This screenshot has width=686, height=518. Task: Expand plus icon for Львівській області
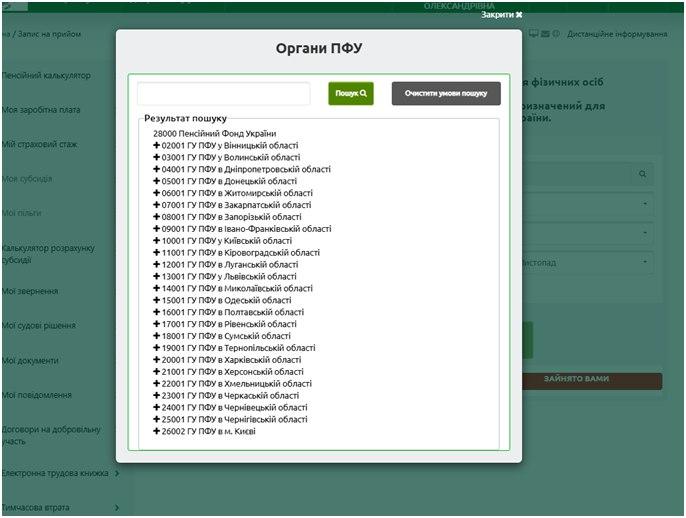[156, 276]
